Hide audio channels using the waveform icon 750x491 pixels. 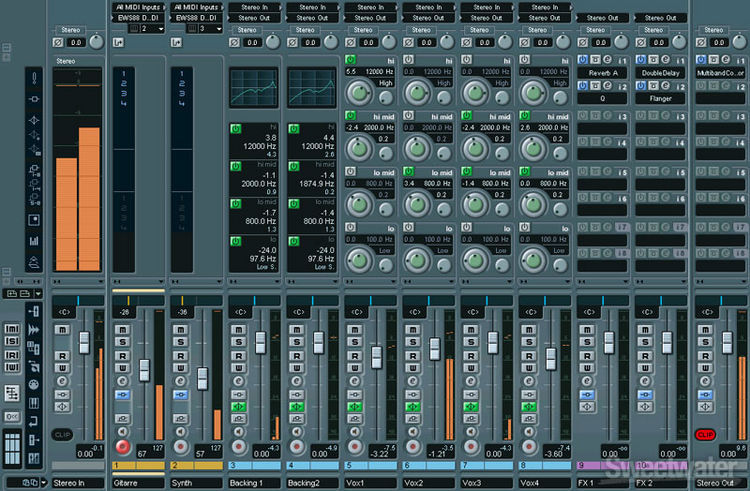tap(33, 329)
